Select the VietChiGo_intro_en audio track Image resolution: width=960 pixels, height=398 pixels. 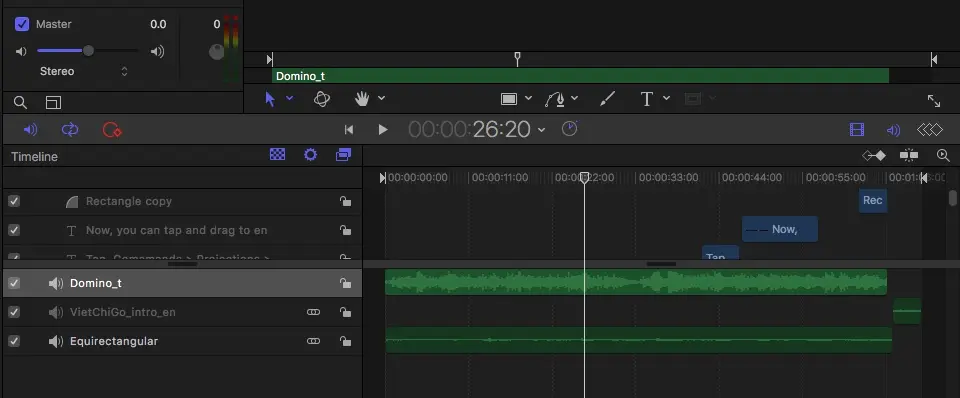pos(182,312)
